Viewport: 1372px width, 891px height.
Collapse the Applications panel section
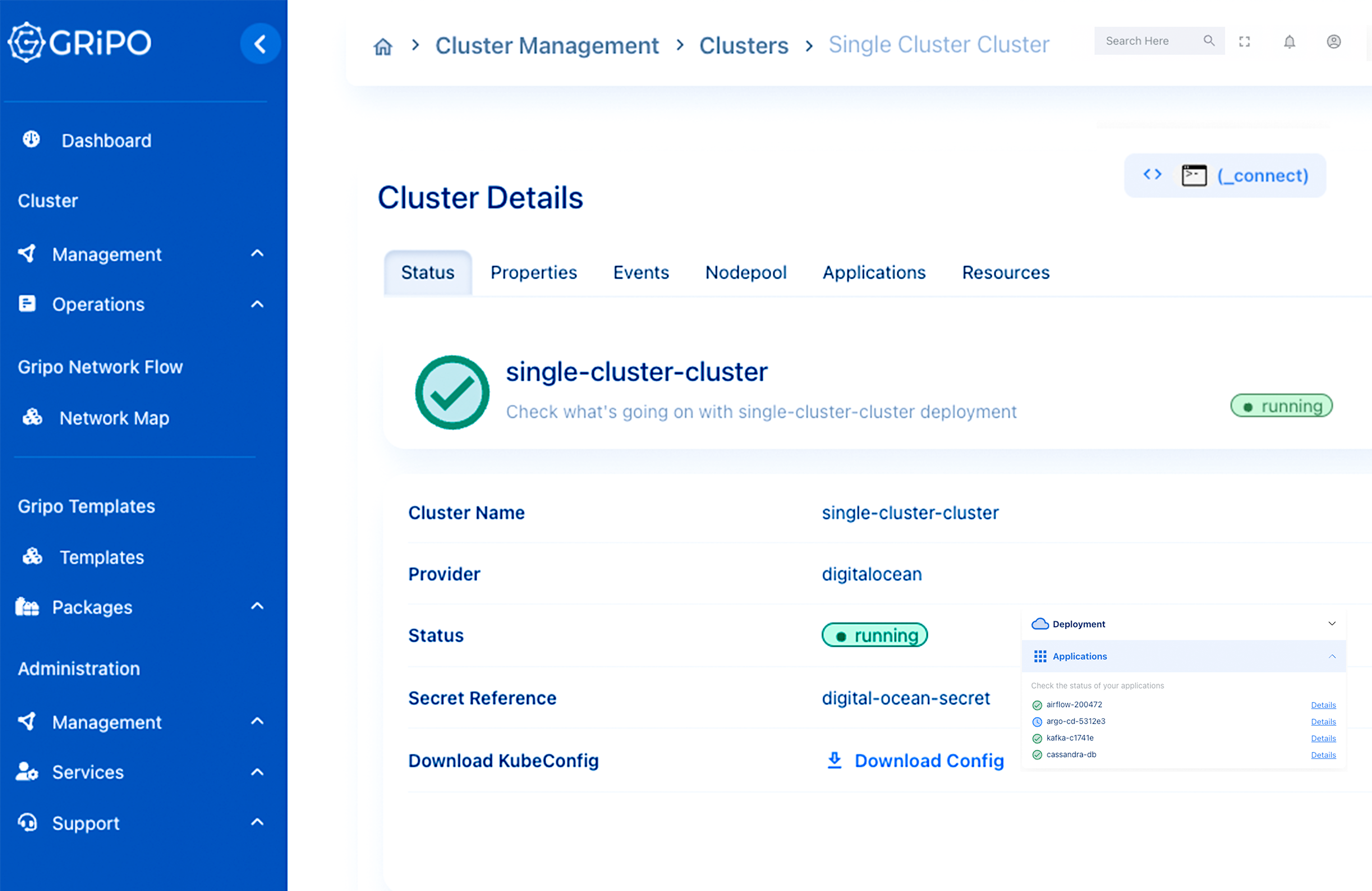(x=1332, y=656)
